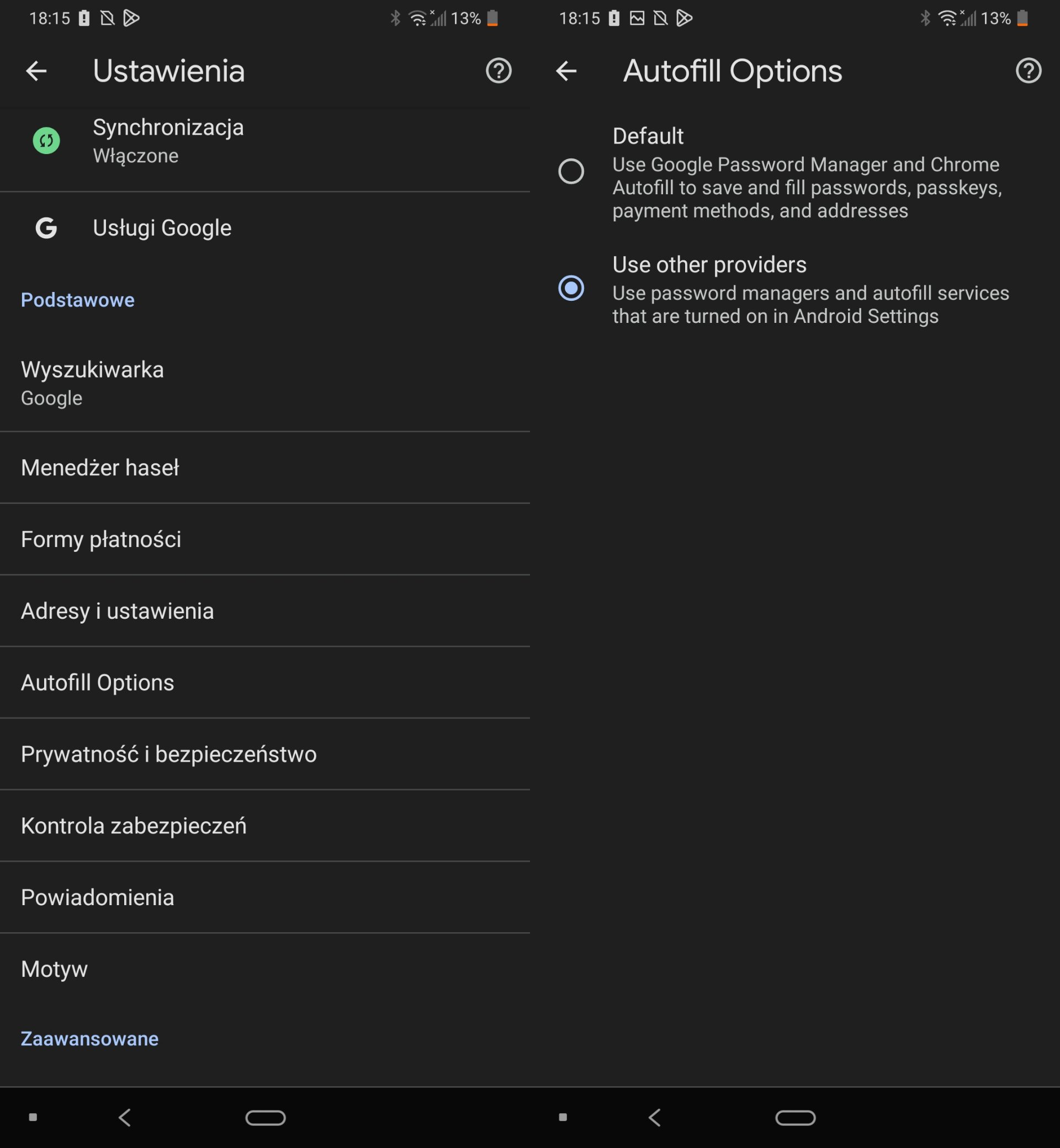Open Wyszukiwarka search engine setting
Screen dimensions: 1060x1148
(92, 383)
